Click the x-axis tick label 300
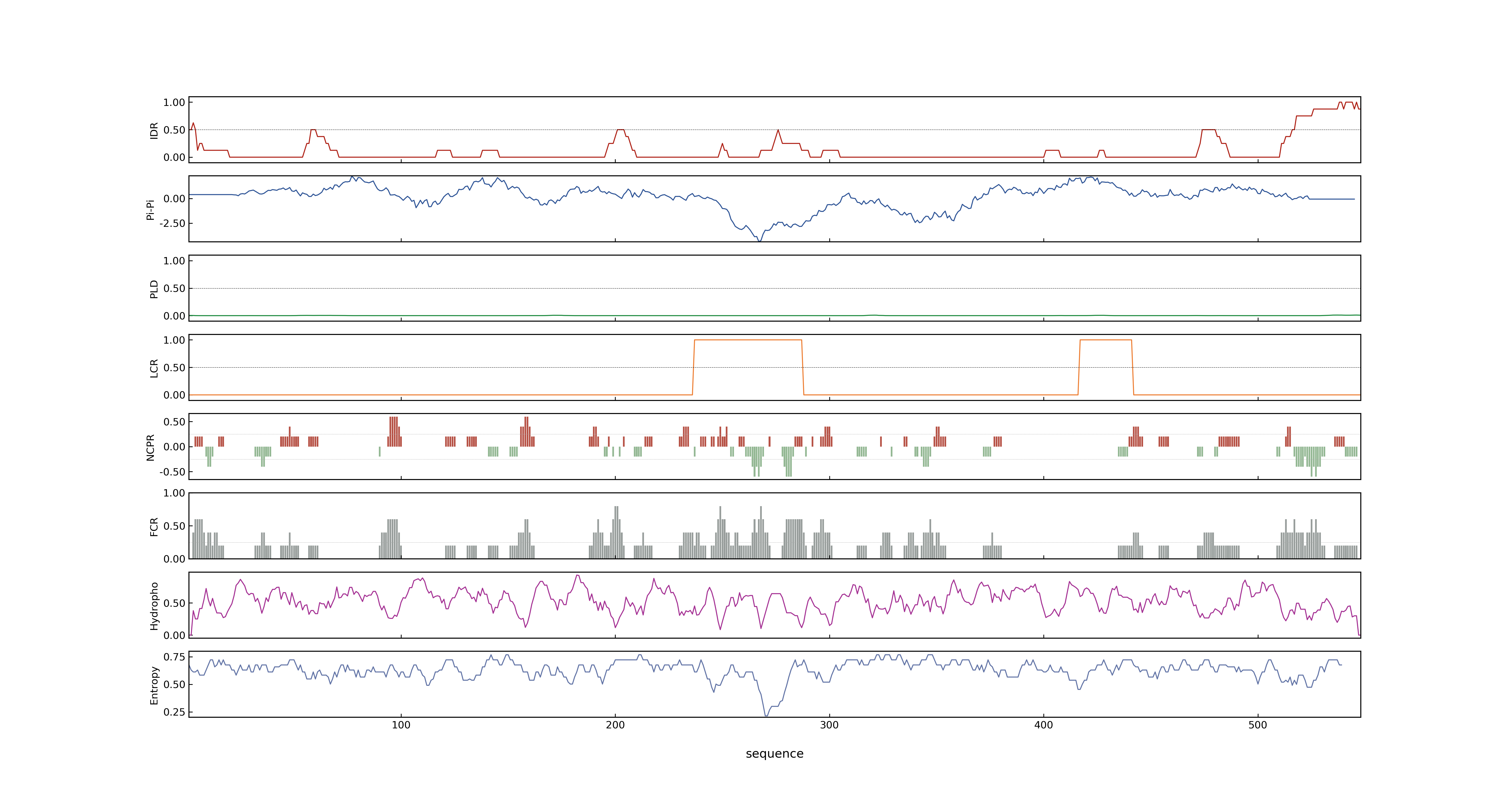Viewport: 1512px width, 806px height. pos(829,725)
